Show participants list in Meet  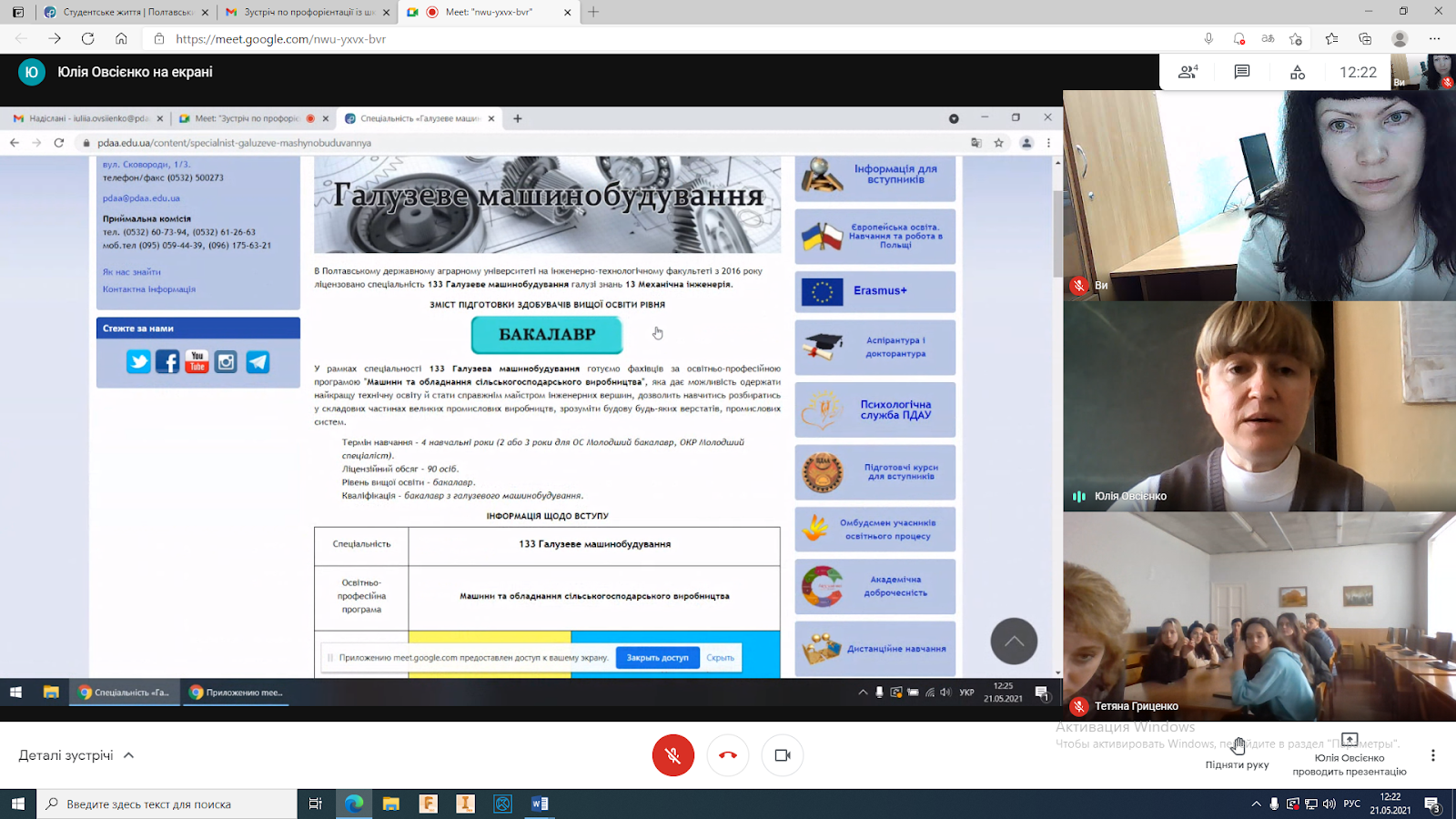click(x=1188, y=72)
